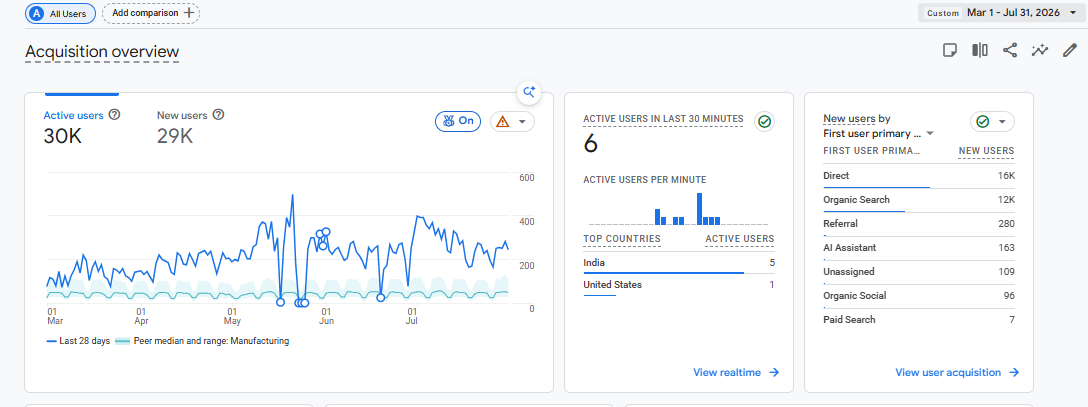This screenshot has height=407, width=1088.
Task: Toggle the benchmarking On switch
Action: point(458,121)
